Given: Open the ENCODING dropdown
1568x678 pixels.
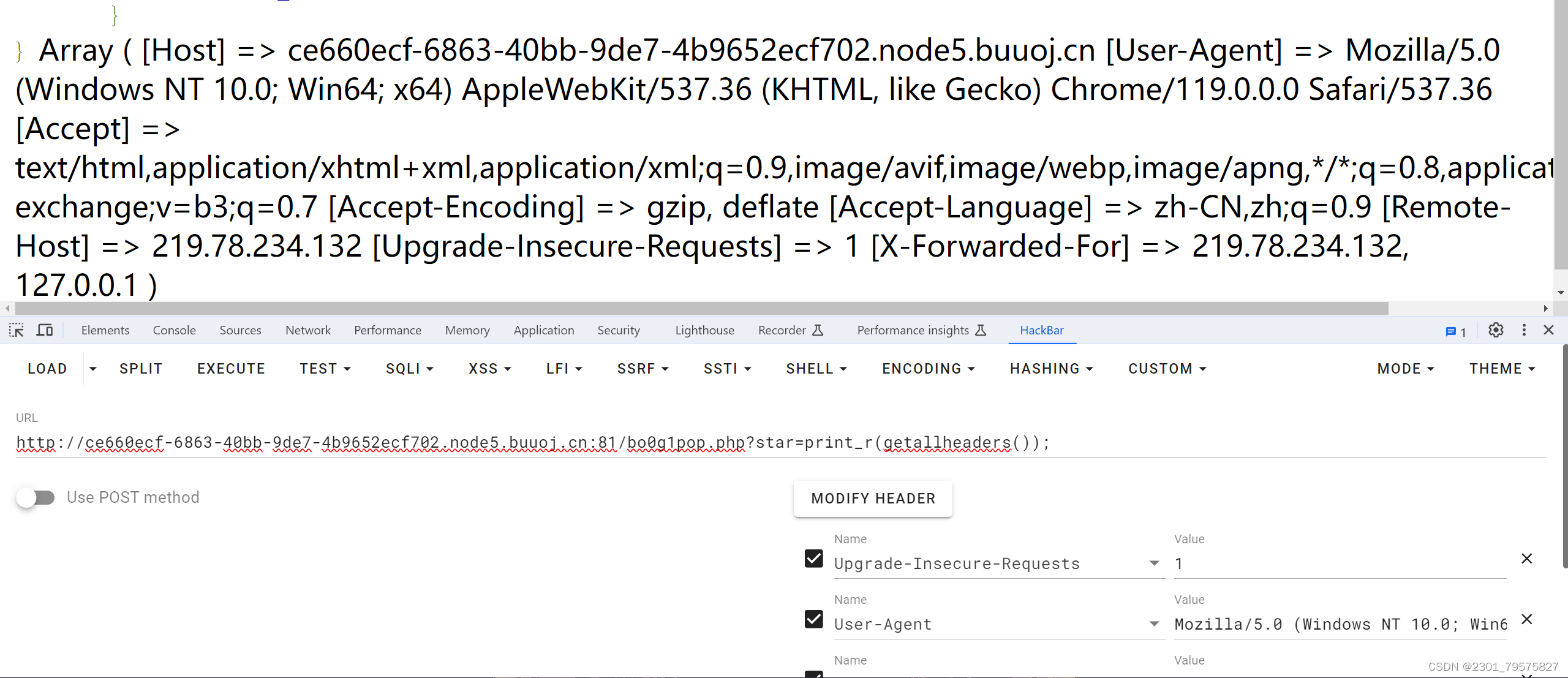Looking at the screenshot, I should pyautogui.click(x=928, y=369).
